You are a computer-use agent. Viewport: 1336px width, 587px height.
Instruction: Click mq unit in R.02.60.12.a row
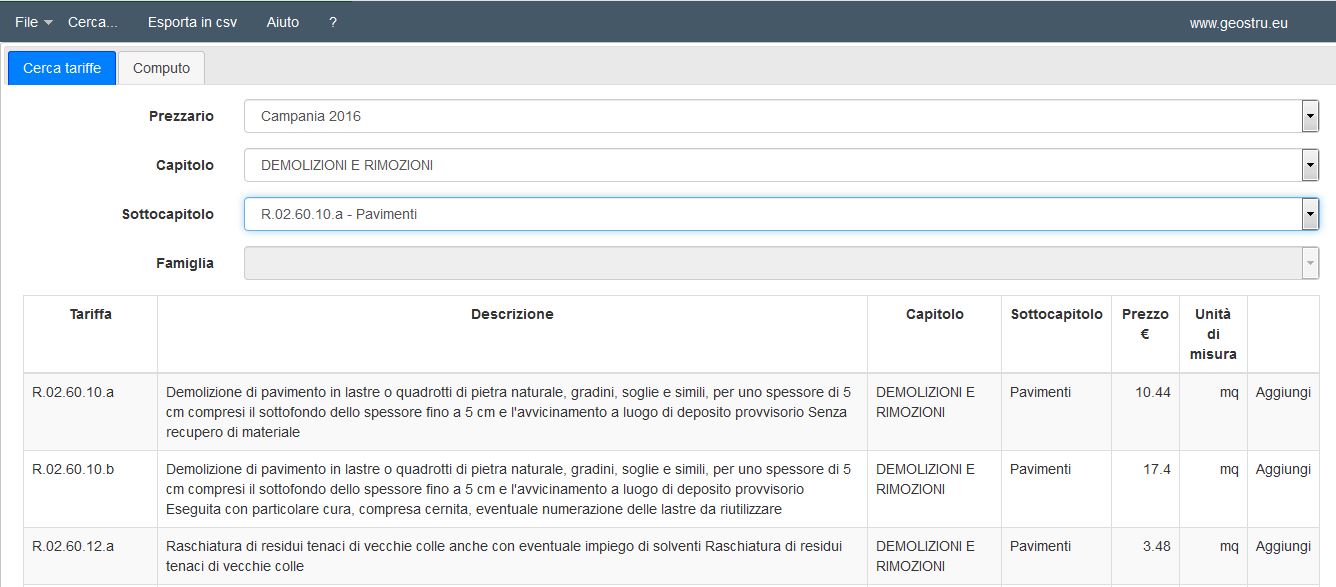(1229, 546)
